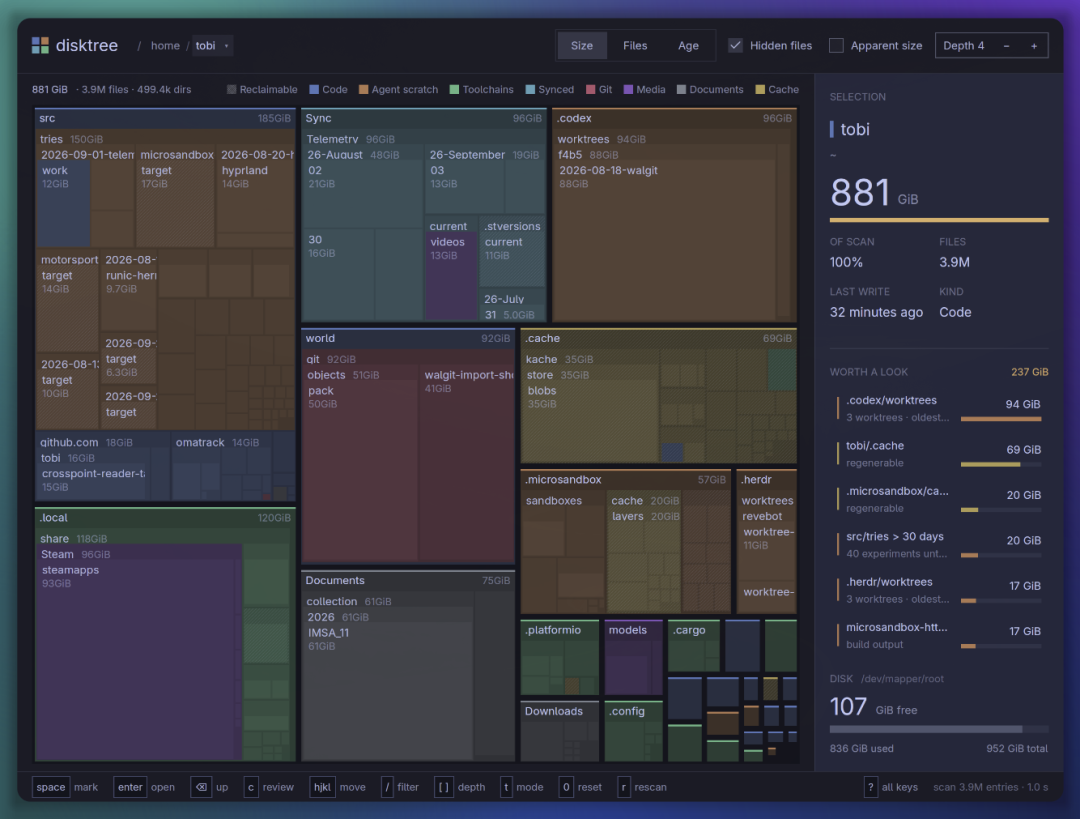
Task: Click the question mark all keys icon
Action: tap(871, 787)
